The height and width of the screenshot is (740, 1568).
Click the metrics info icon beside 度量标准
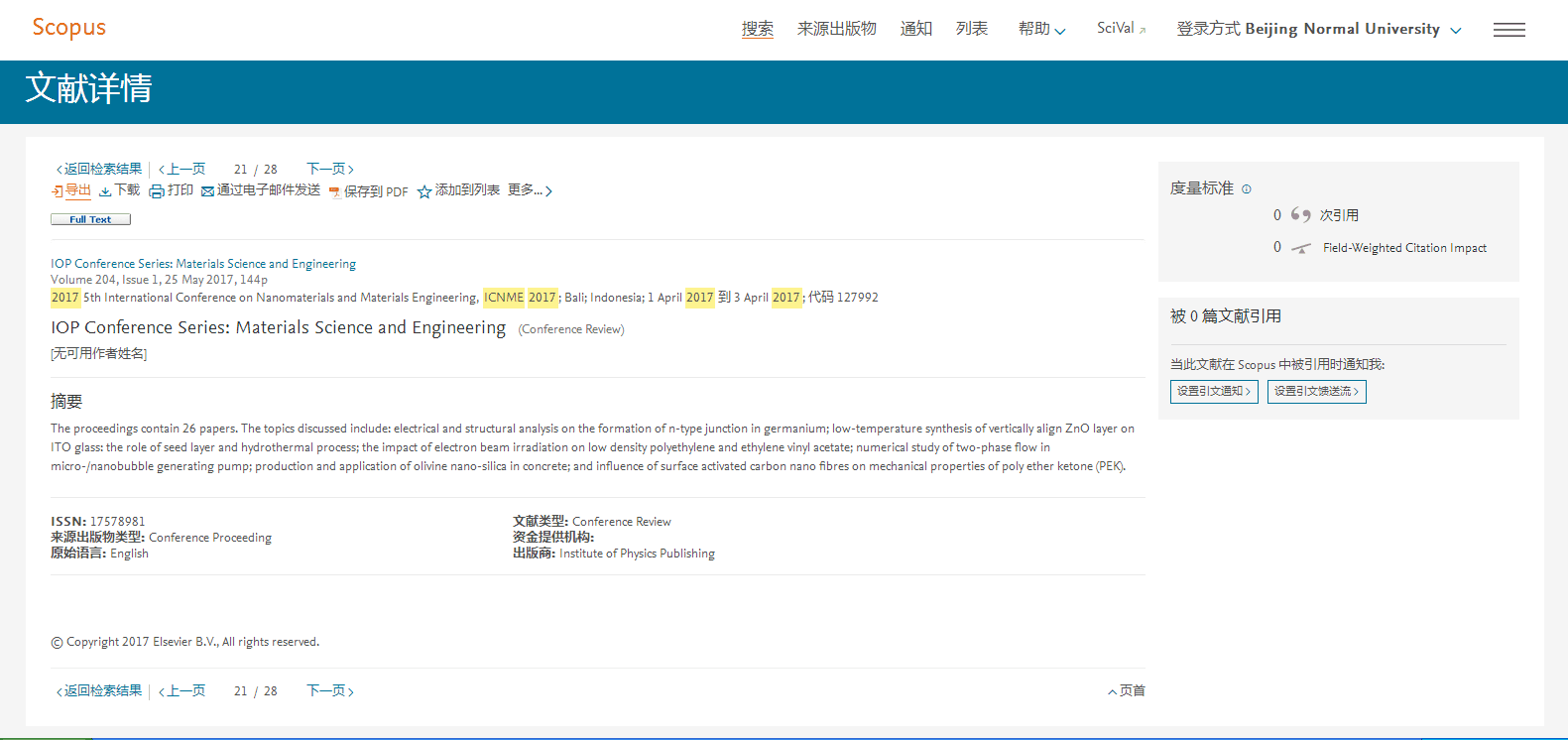click(x=1247, y=188)
